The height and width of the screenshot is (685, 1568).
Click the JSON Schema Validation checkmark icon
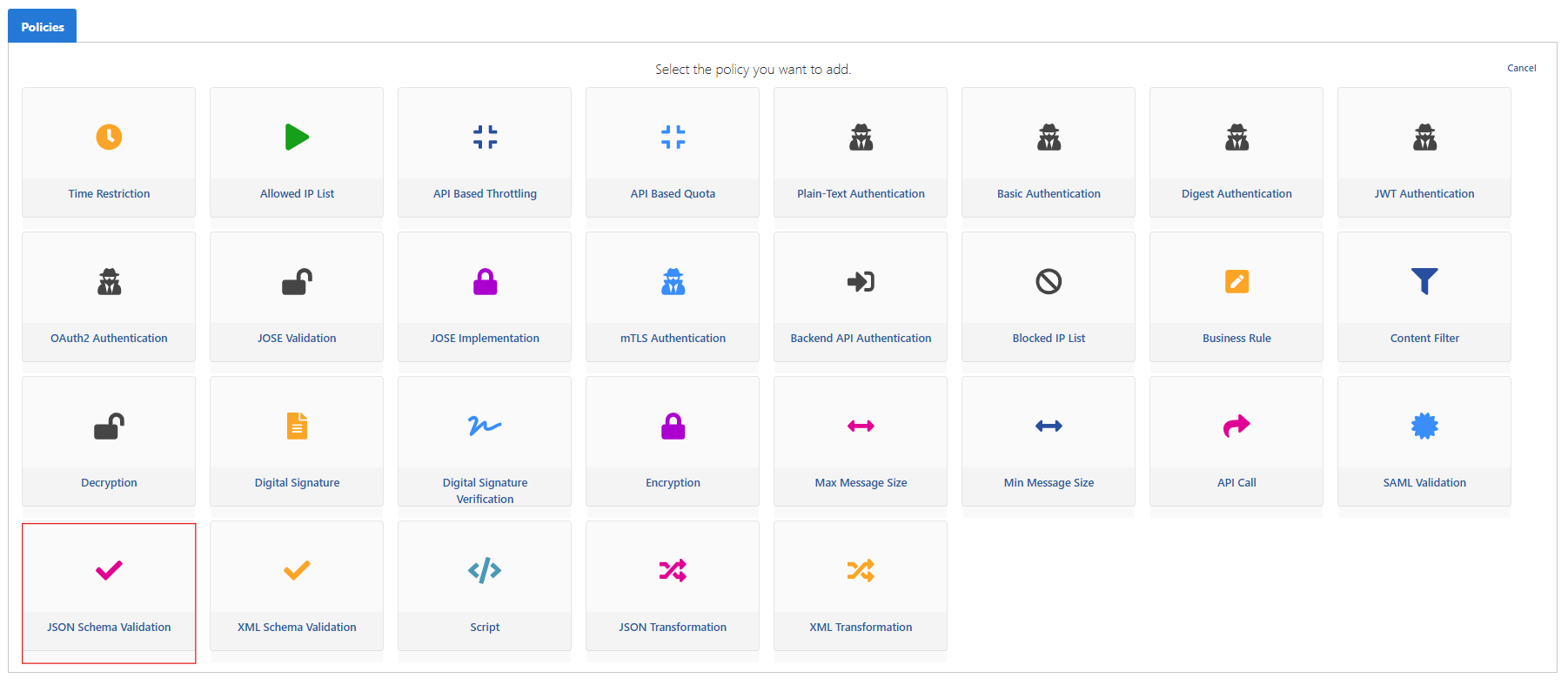tap(109, 570)
